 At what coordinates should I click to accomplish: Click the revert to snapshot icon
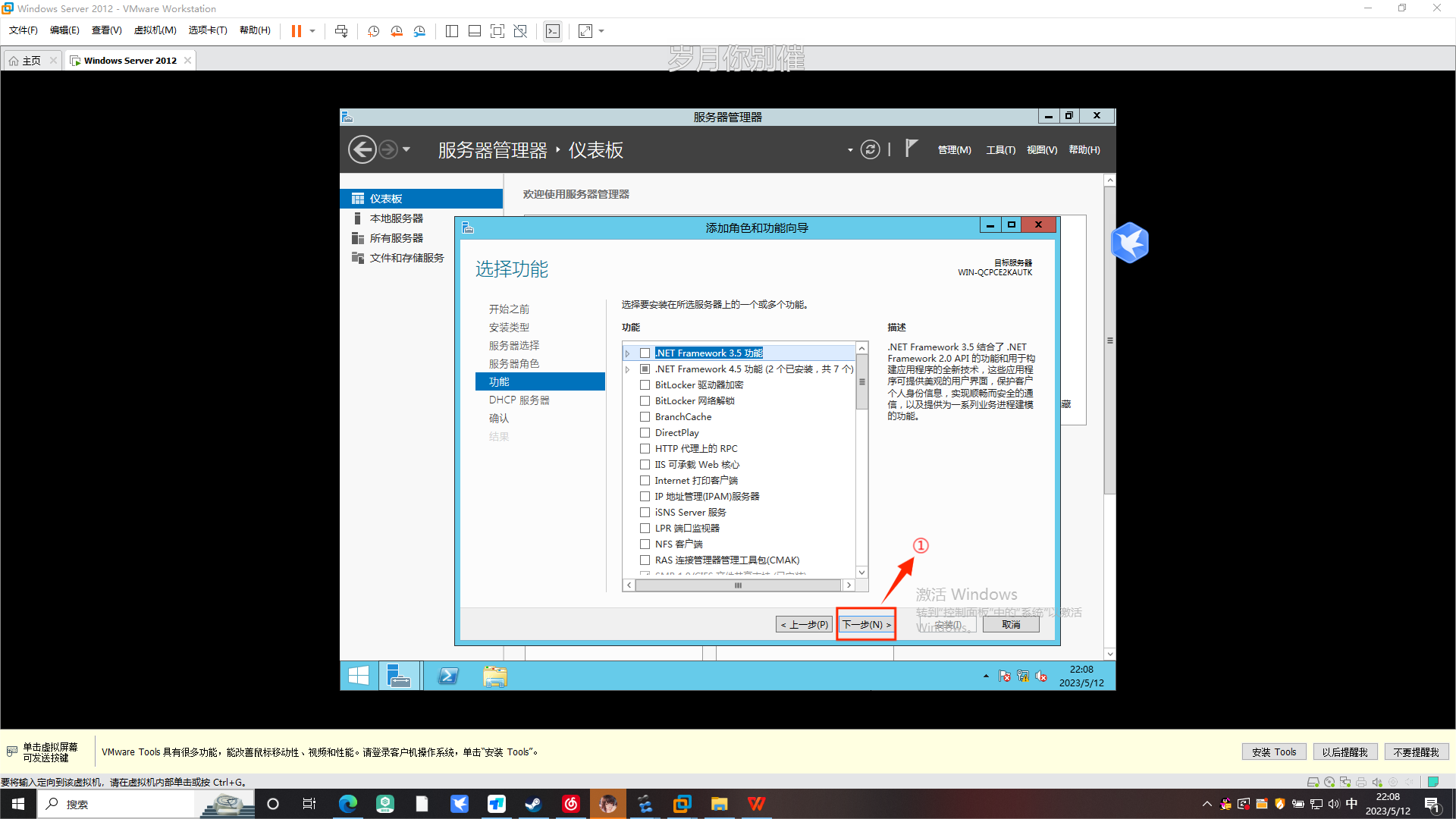pyautogui.click(x=397, y=31)
